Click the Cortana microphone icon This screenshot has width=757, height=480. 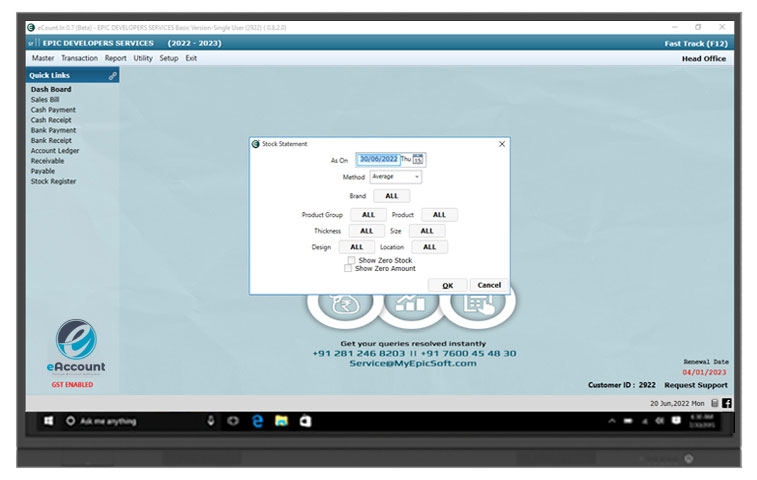tap(211, 421)
